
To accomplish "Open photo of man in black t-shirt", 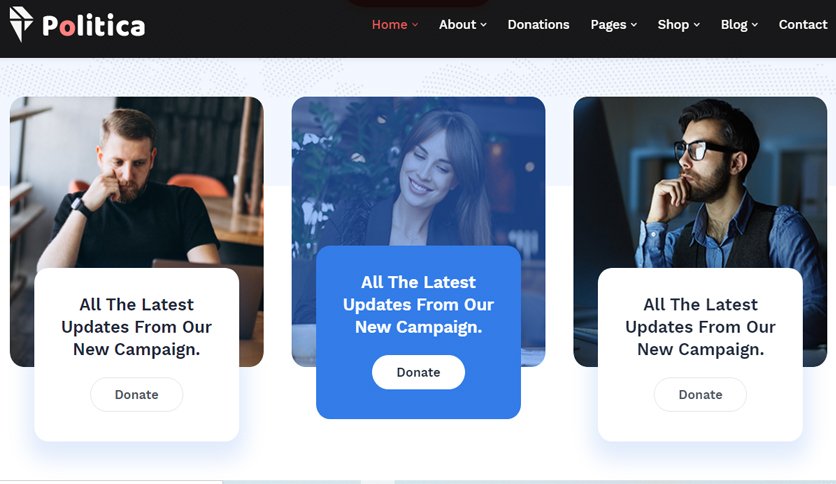I will pyautogui.click(x=136, y=181).
